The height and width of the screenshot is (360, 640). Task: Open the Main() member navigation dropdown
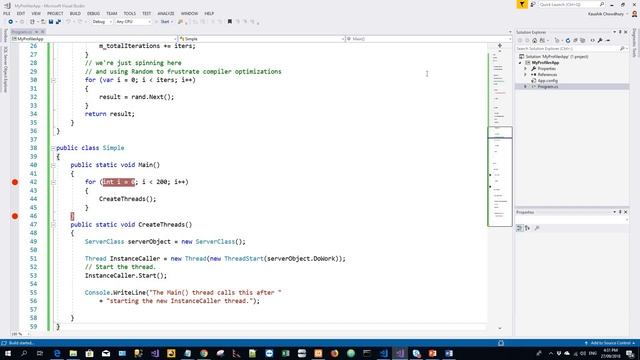429,39
